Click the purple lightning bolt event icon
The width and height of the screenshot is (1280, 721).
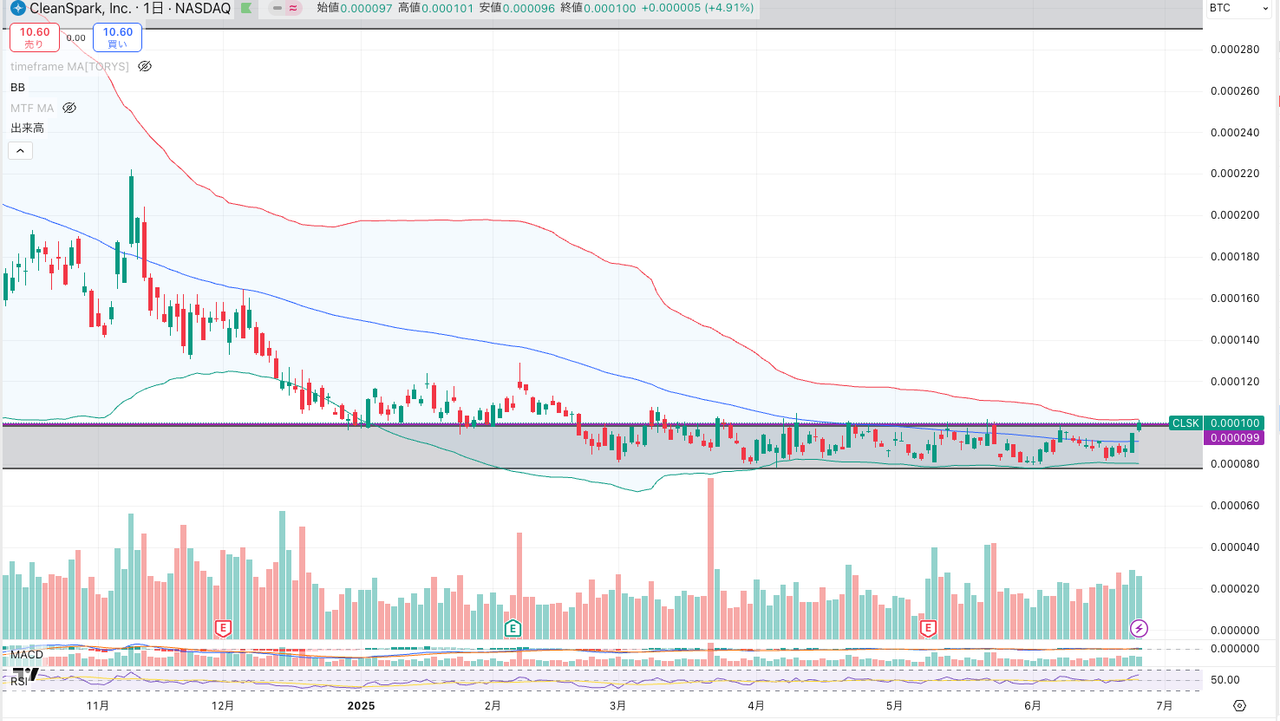(x=1138, y=628)
